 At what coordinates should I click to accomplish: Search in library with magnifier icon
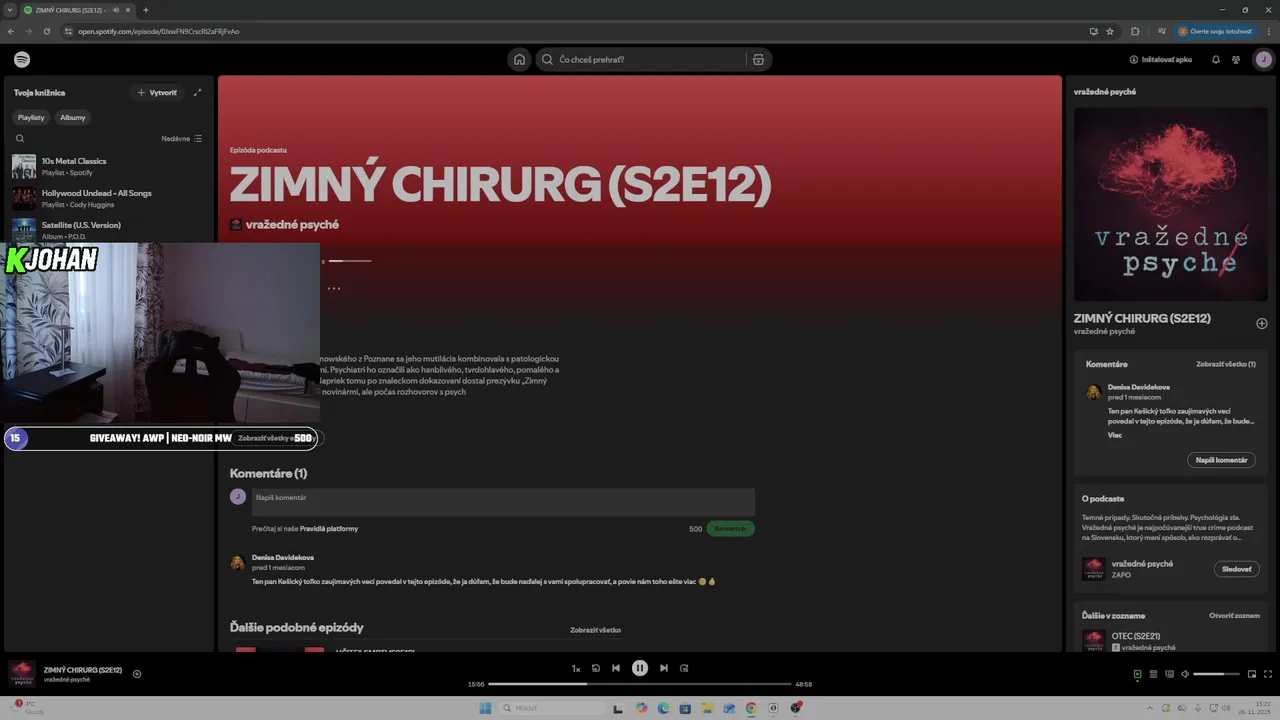(20, 139)
